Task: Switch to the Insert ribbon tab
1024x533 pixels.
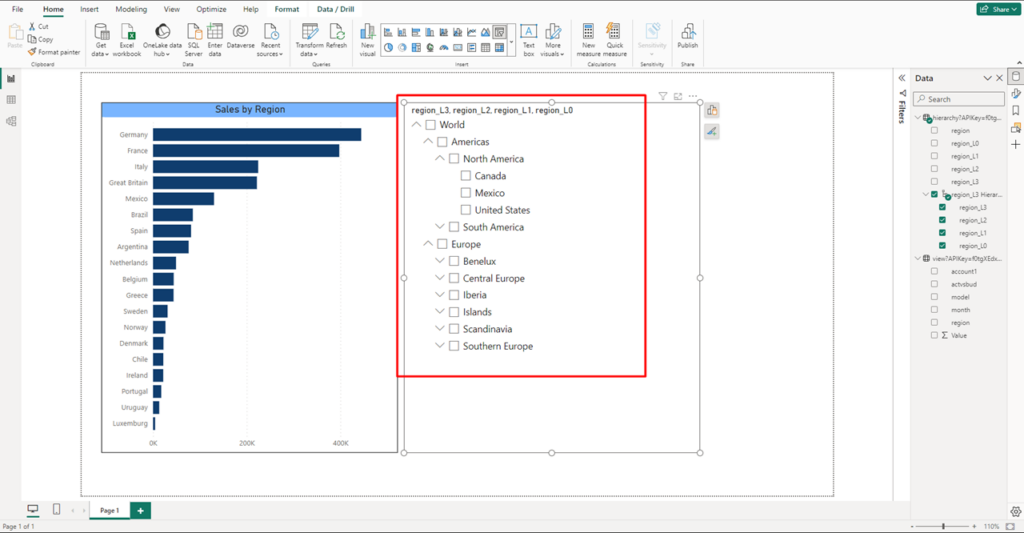Action: coord(89,9)
